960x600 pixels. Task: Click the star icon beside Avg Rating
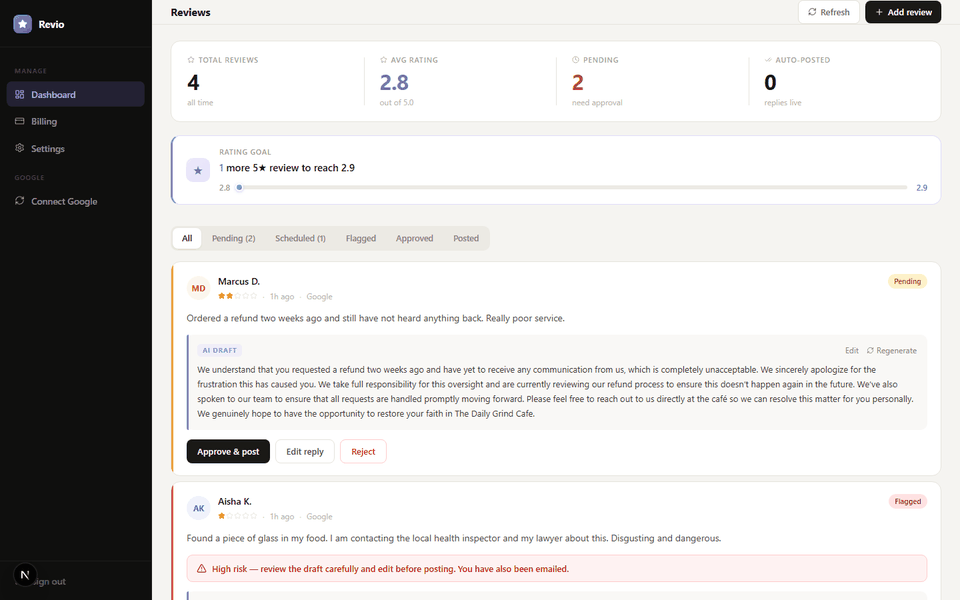pos(383,60)
